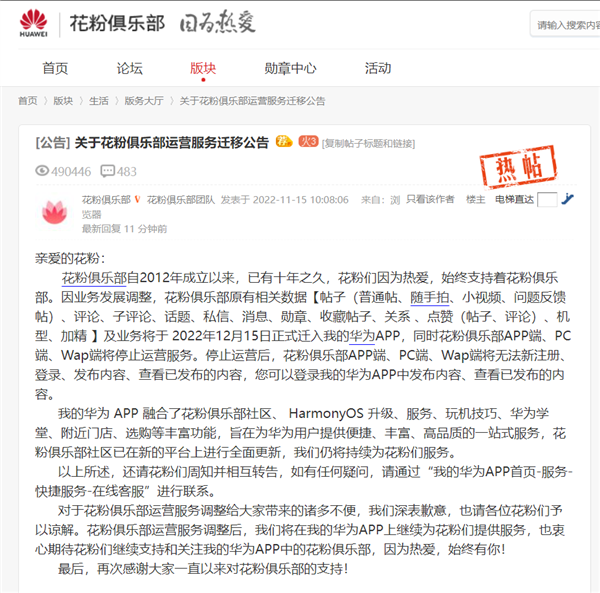Click the red hot-3 fire badge
Viewport: 600px width, 593px height.
tap(308, 142)
